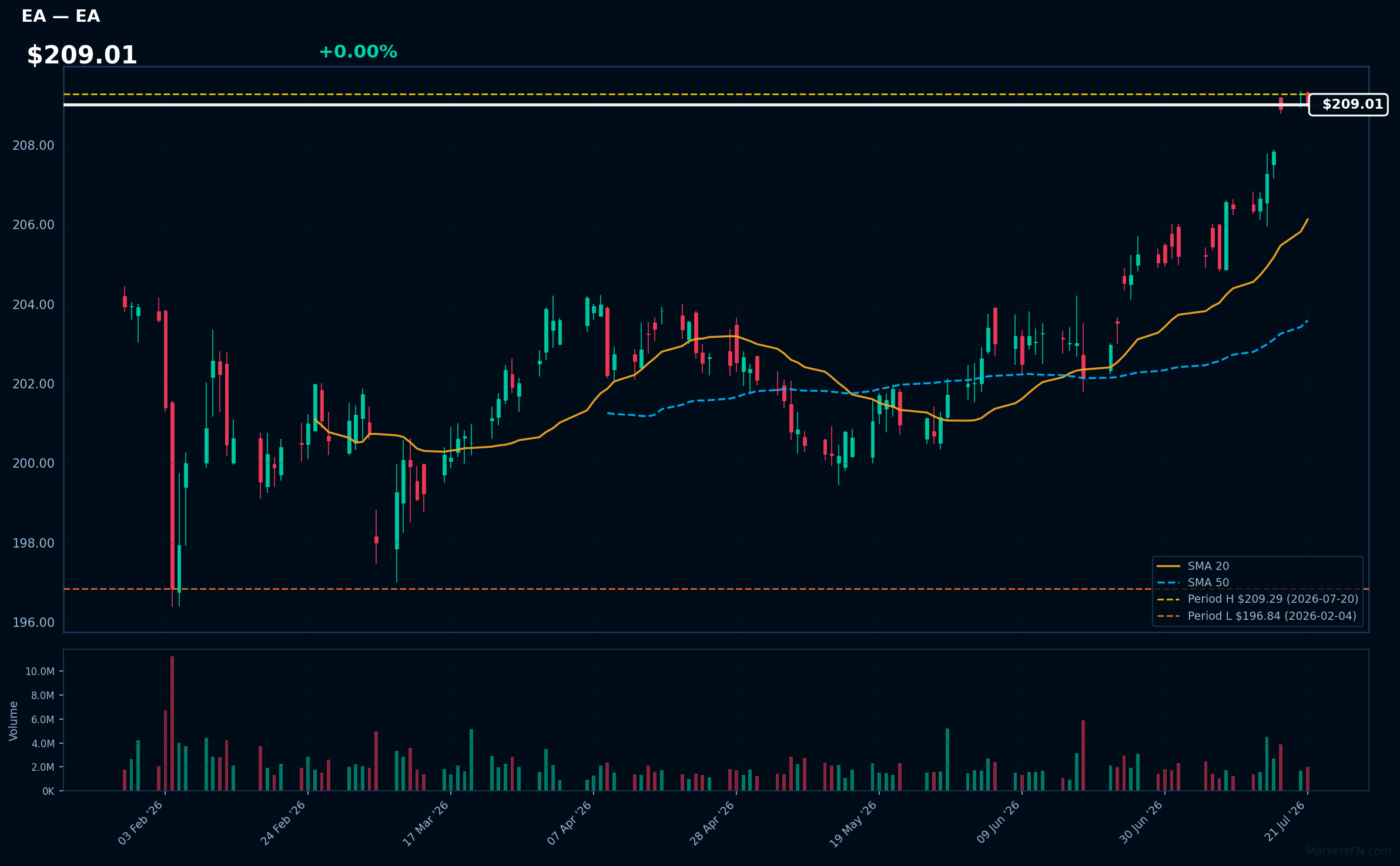
Task: Click the 204.00 price axis label
Action: [34, 304]
